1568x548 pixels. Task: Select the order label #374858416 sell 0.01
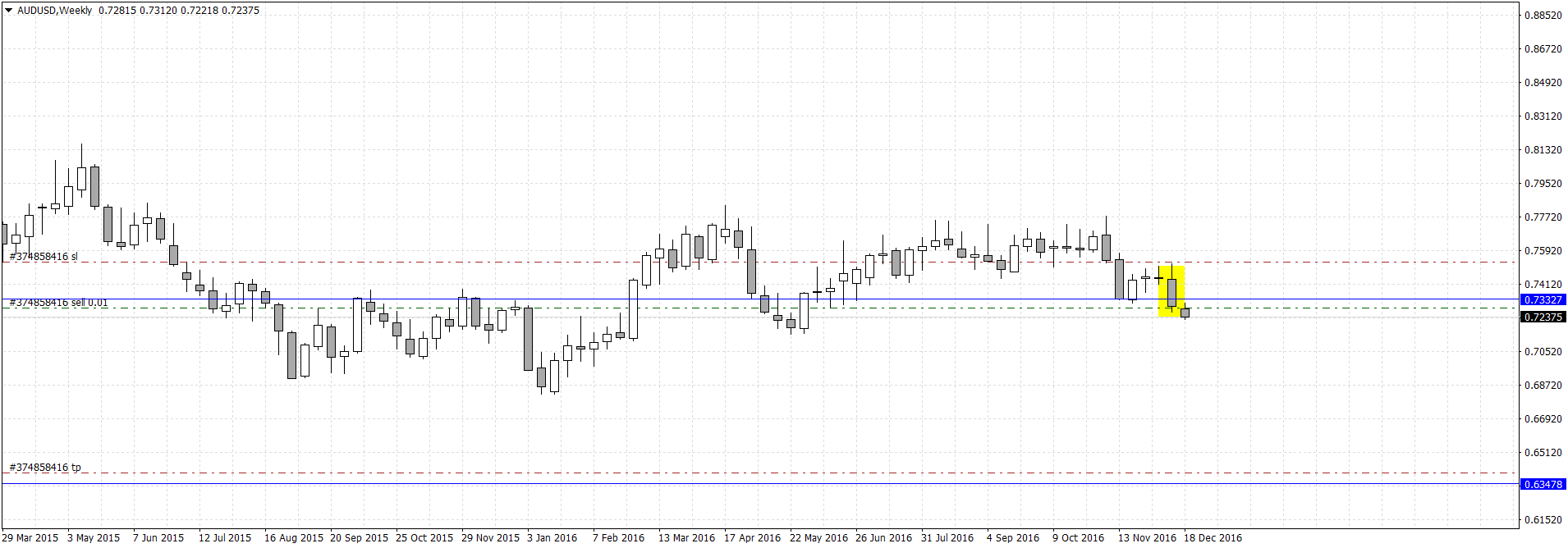pyautogui.click(x=58, y=303)
